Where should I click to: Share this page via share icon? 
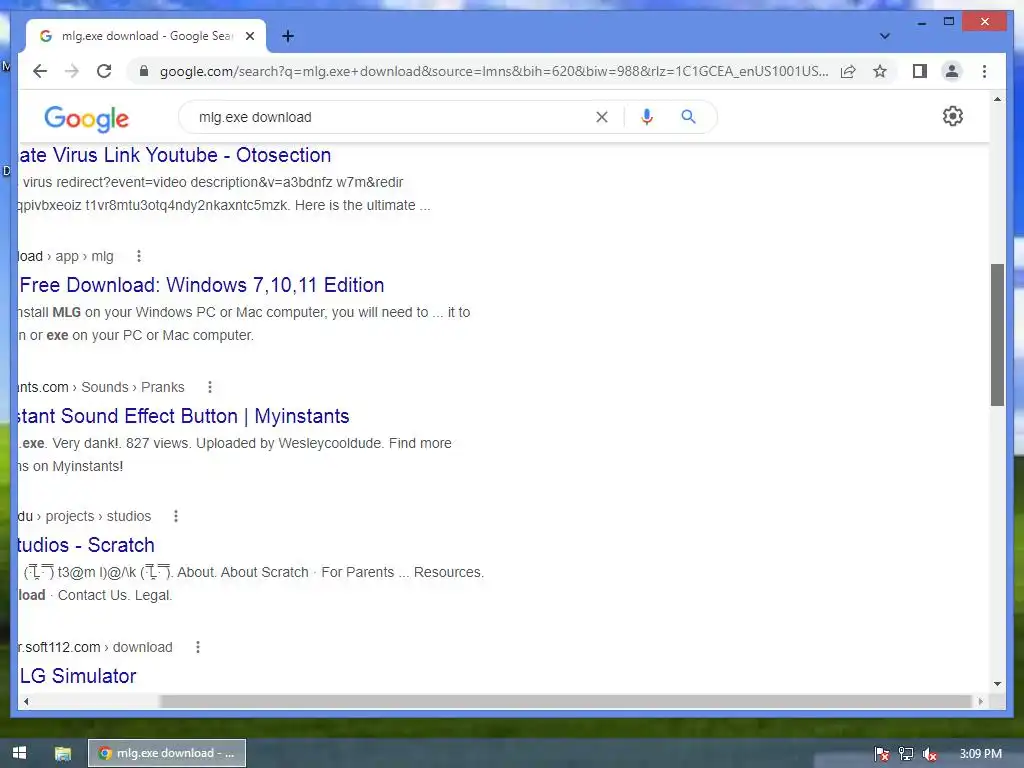(848, 71)
